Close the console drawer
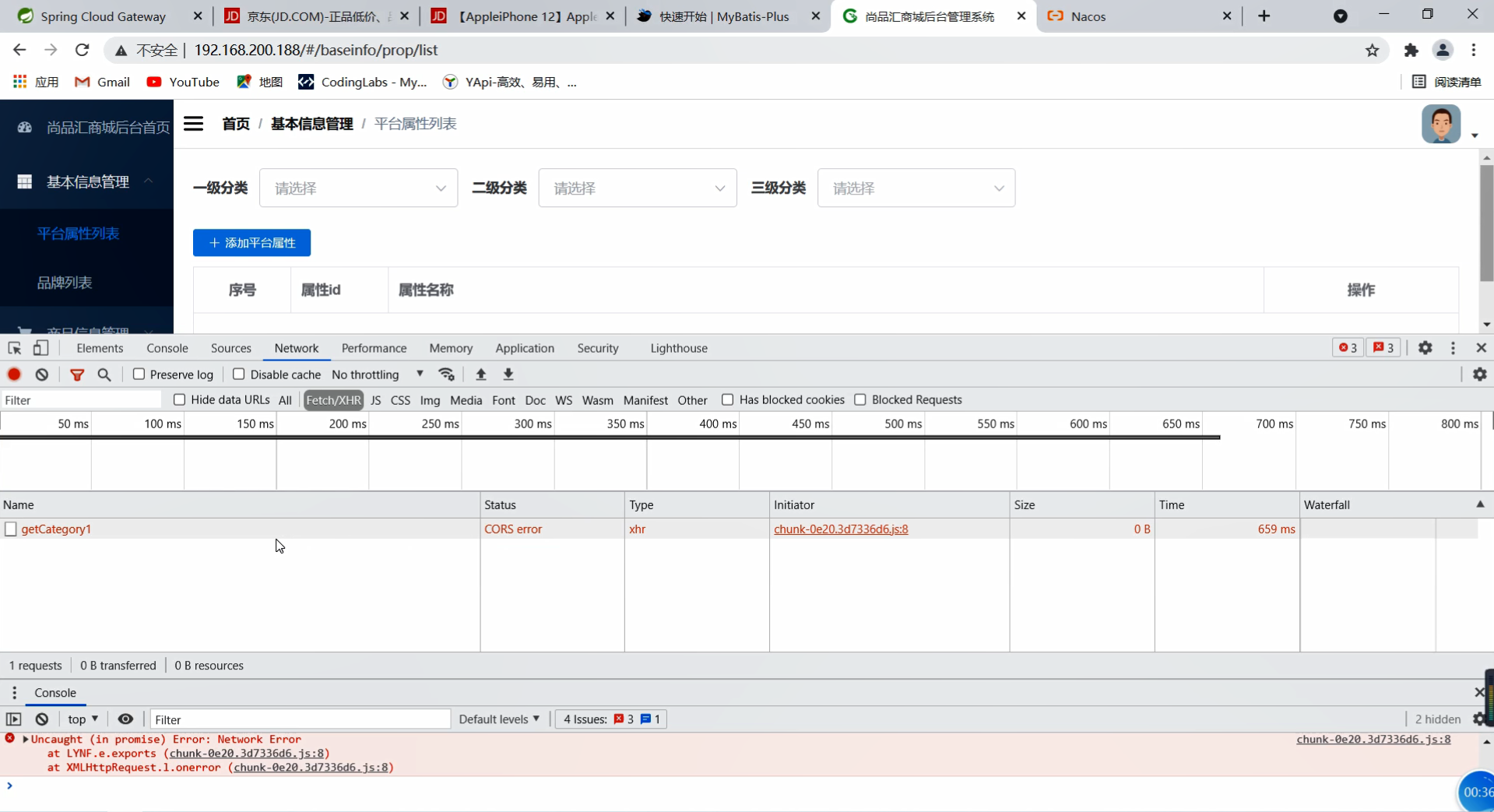This screenshot has width=1494, height=812. [x=1479, y=692]
